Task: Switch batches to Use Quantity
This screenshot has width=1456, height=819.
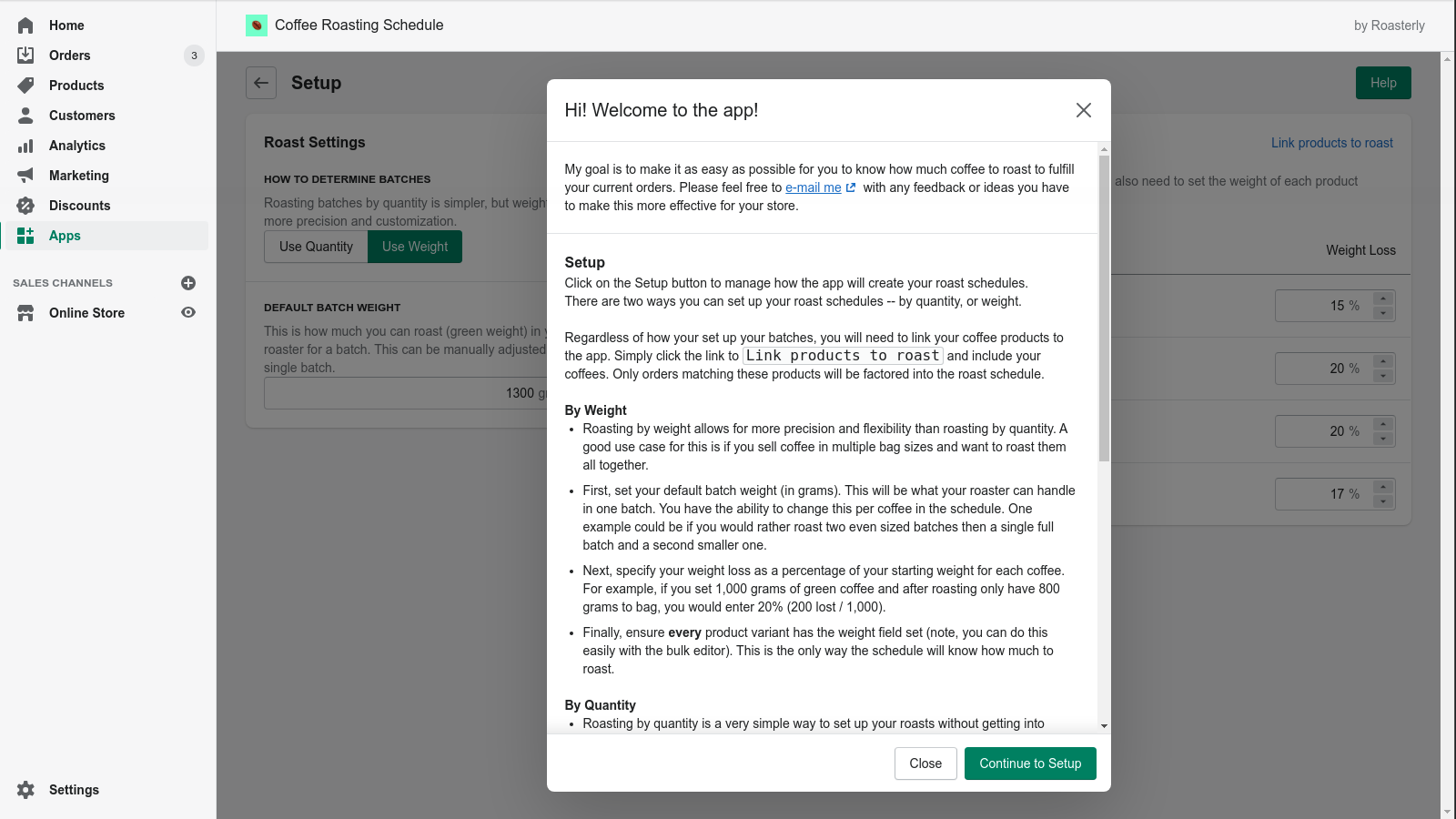Action: pos(316,246)
